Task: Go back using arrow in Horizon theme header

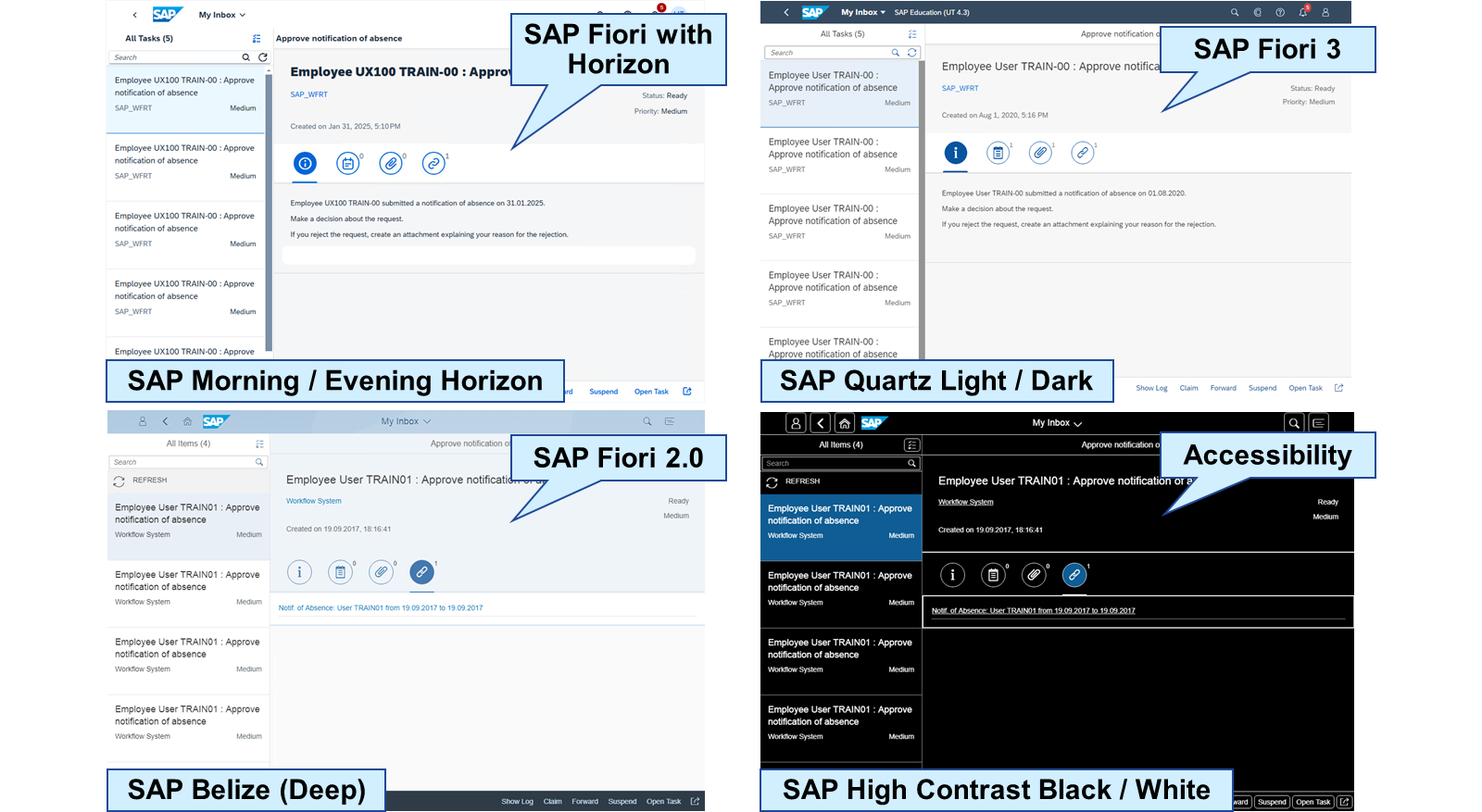Action: point(135,15)
